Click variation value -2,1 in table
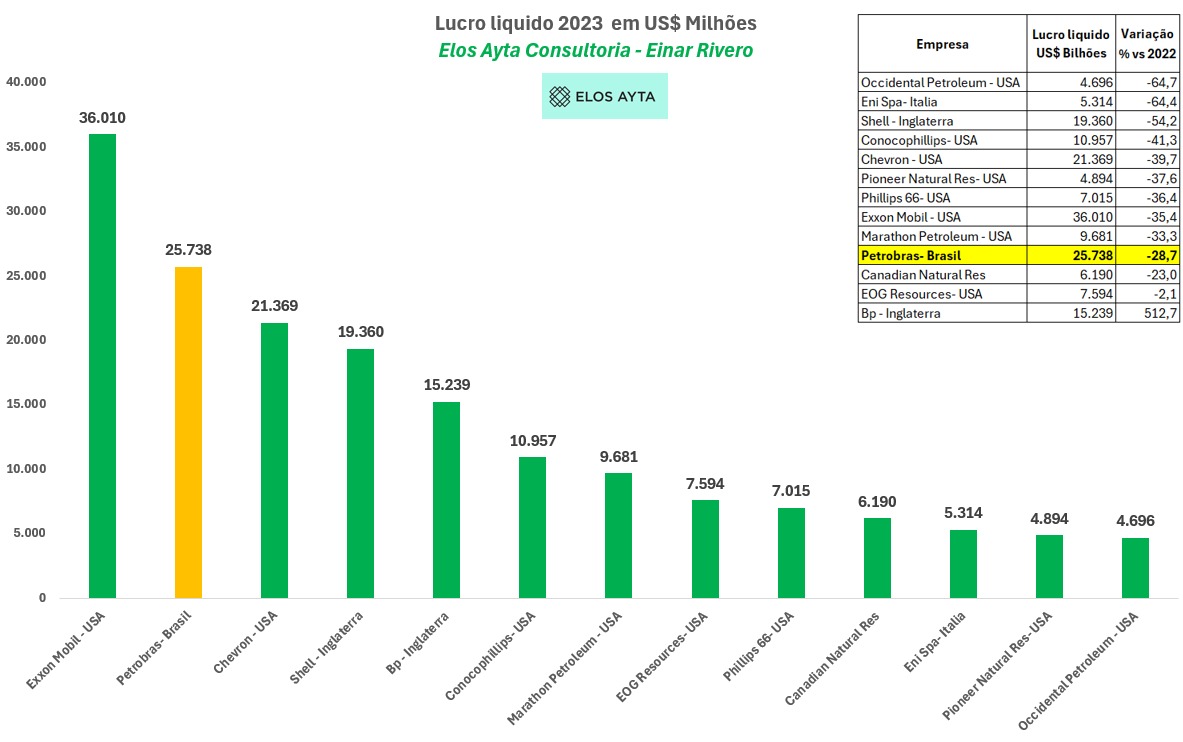Screen dimensions: 1183x742 pos(1166,294)
